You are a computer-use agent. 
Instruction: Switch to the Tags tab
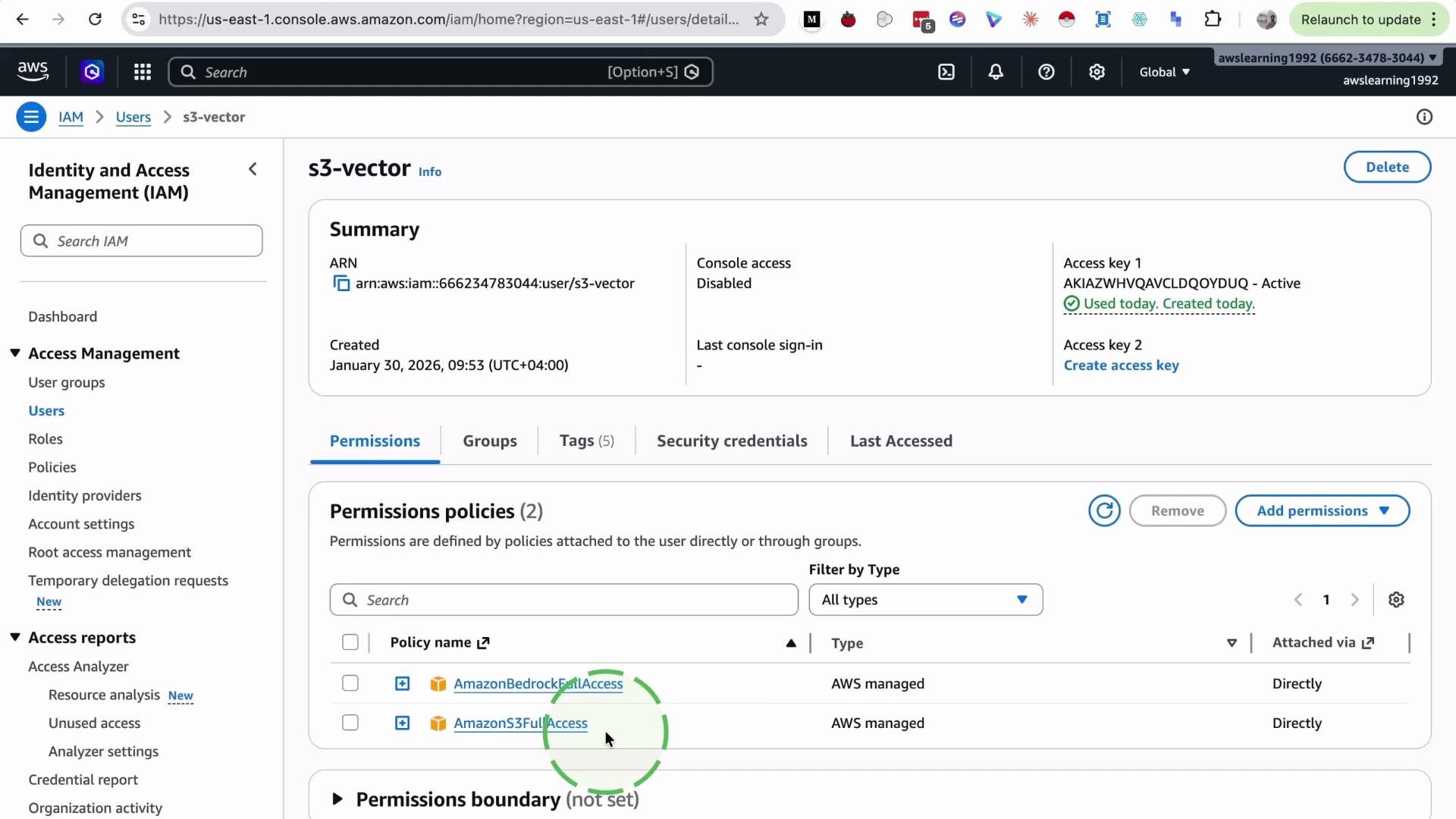point(586,441)
